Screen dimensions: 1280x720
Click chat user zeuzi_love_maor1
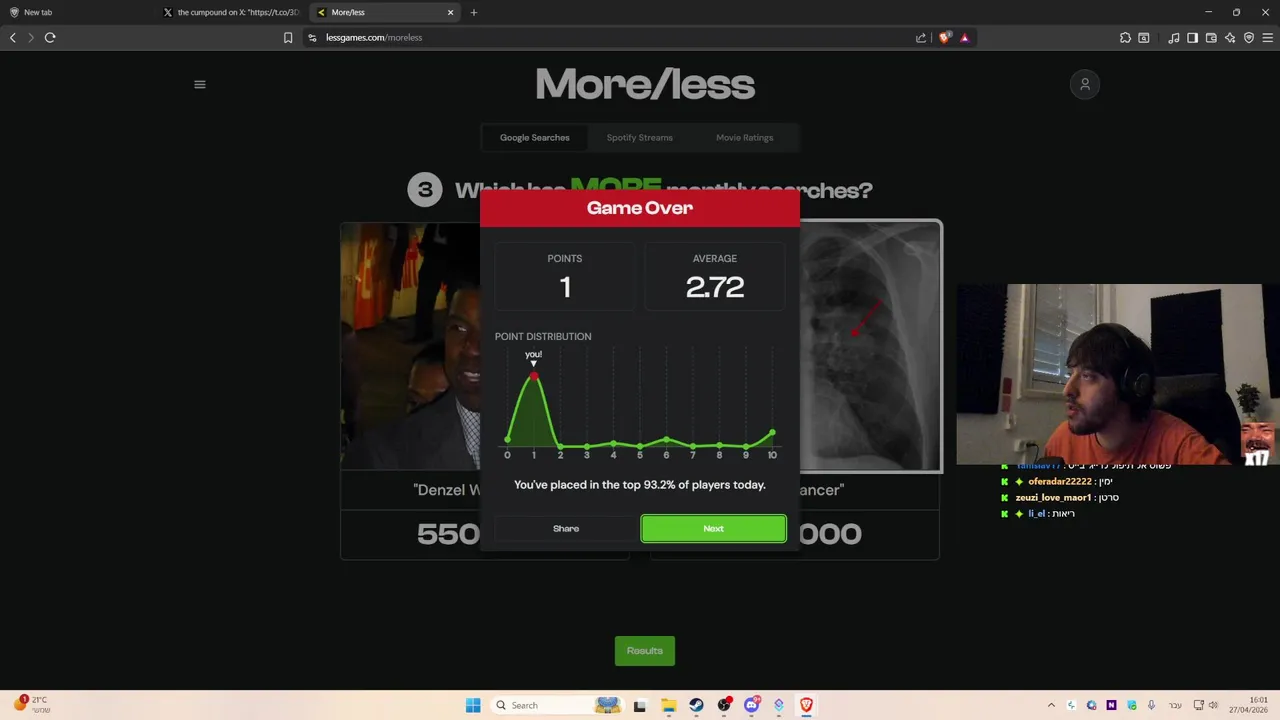tap(1053, 497)
